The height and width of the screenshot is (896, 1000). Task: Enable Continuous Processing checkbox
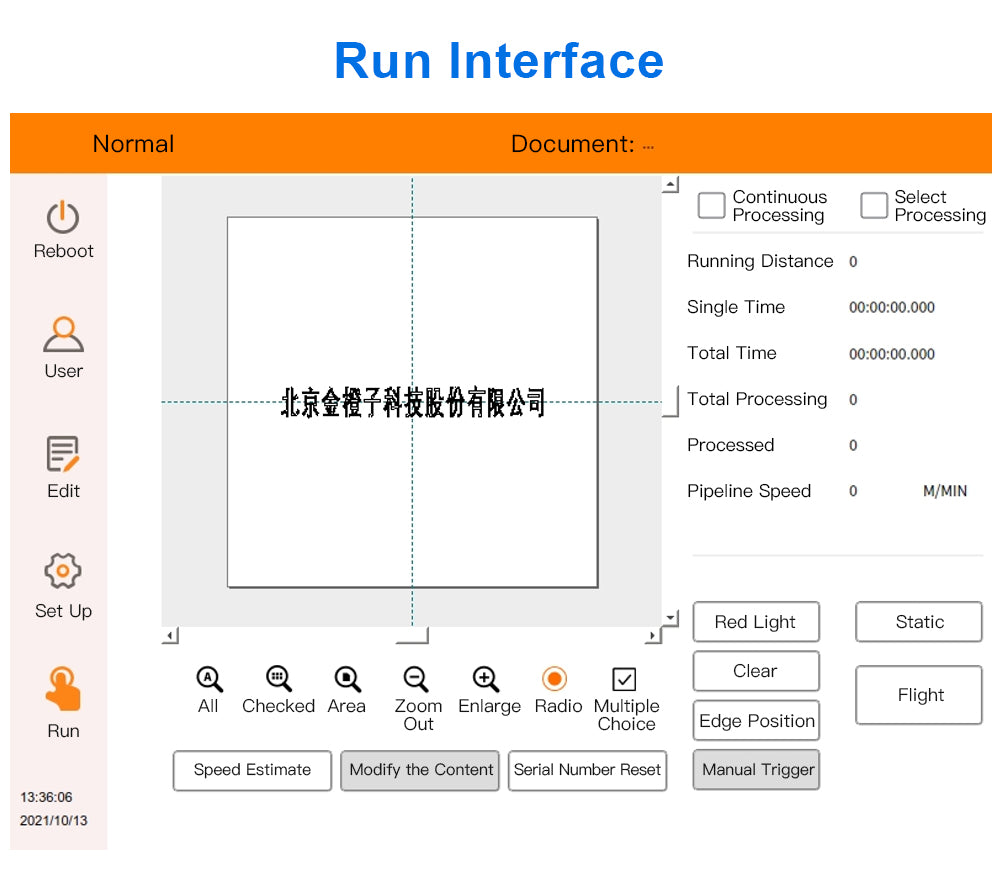[x=712, y=206]
